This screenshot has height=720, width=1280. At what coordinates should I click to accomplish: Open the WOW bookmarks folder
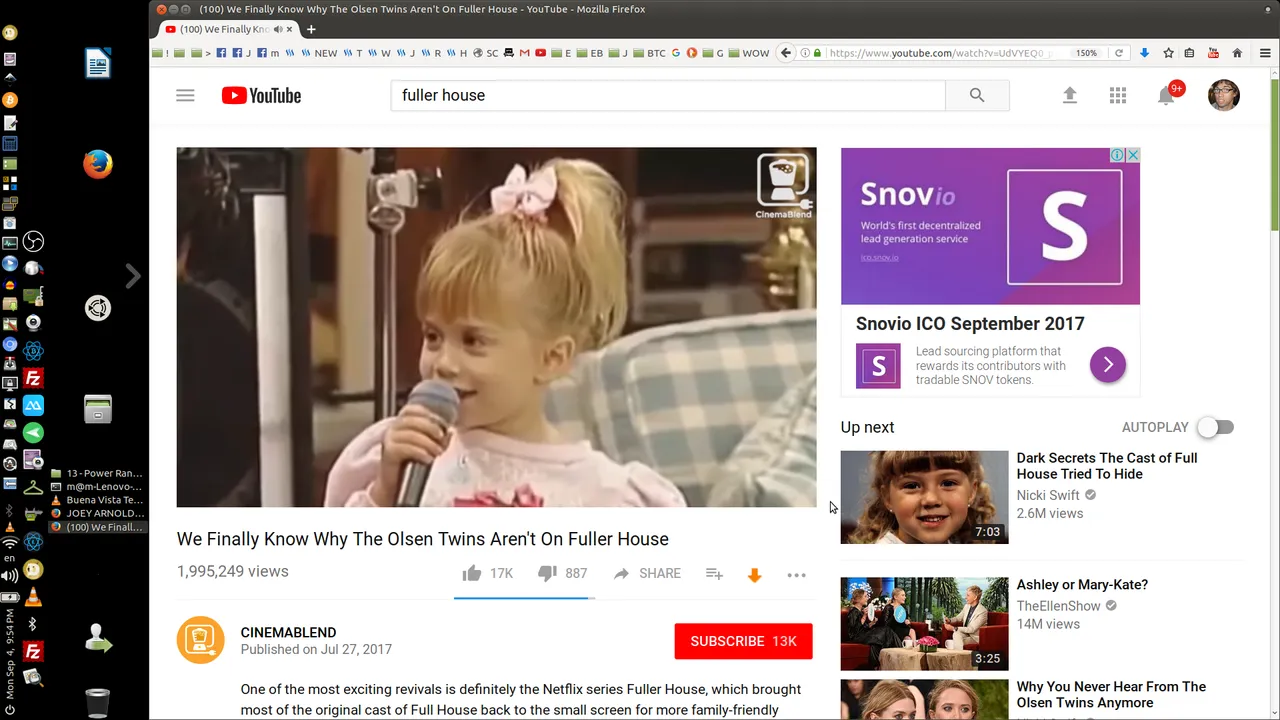click(749, 53)
